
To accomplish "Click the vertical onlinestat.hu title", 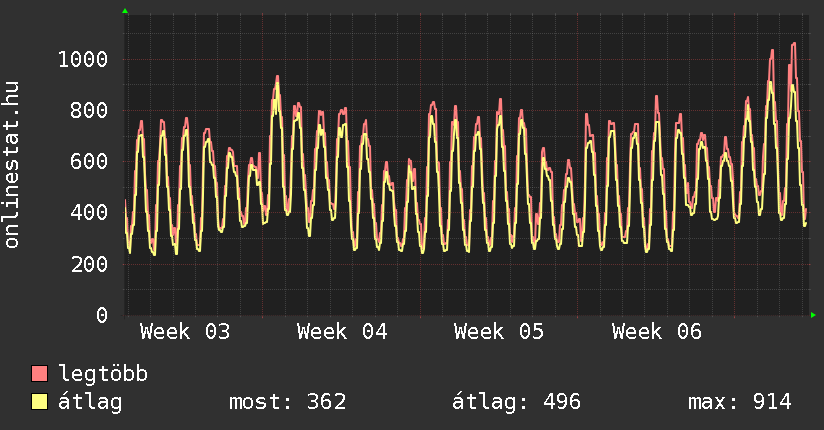I will pos(13,164).
